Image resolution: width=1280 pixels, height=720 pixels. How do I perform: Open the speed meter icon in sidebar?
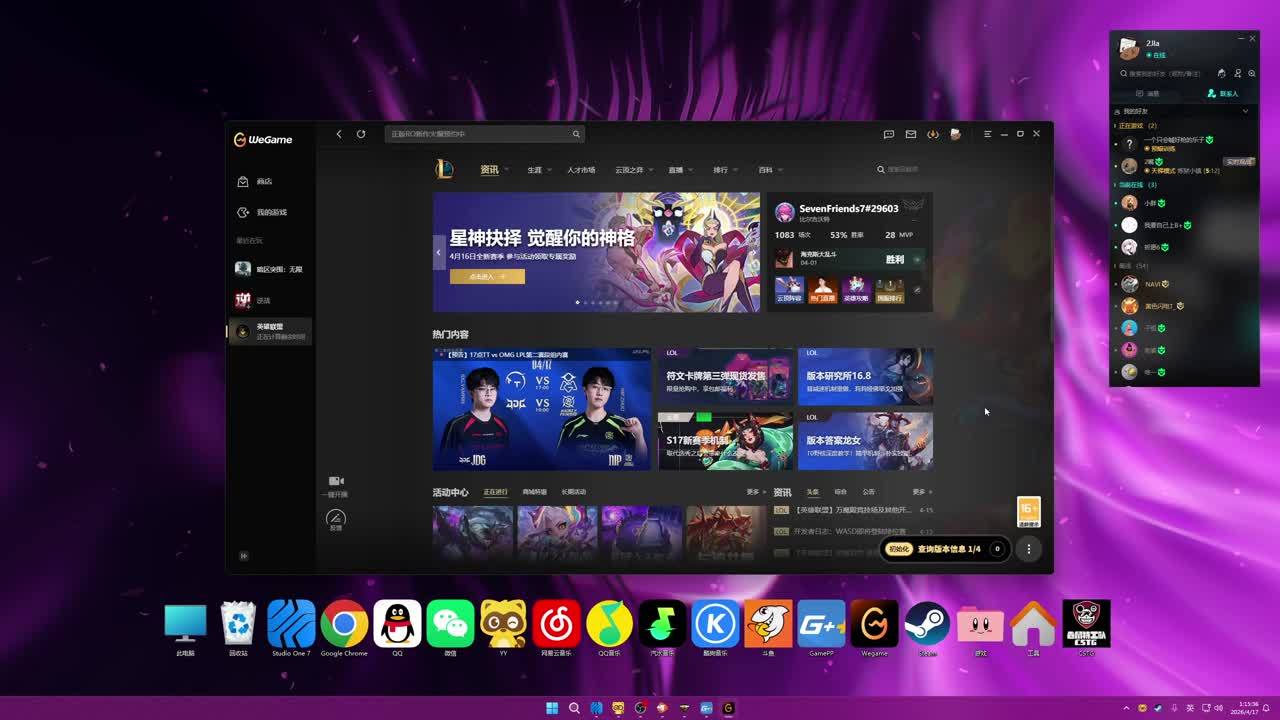point(336,517)
